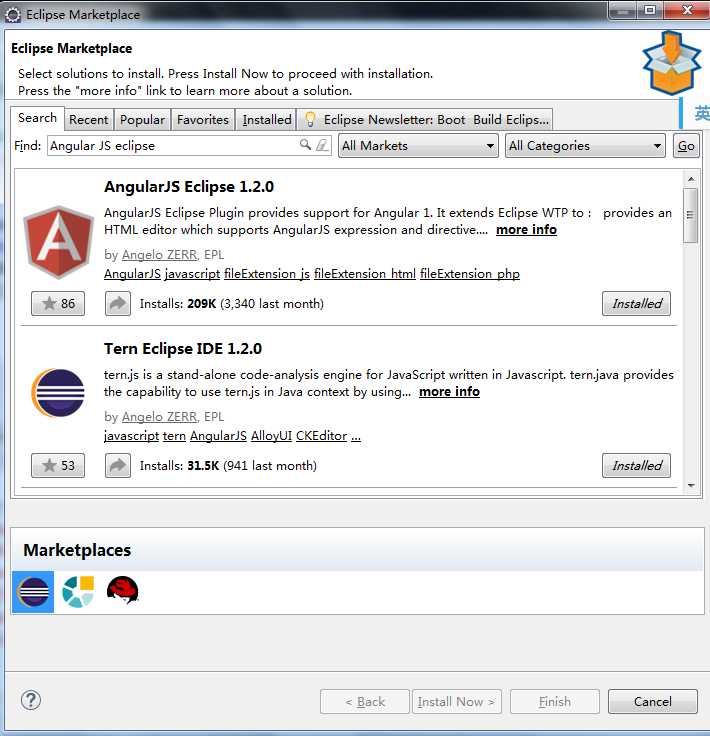Click the results list scrollbar thumb

click(x=690, y=215)
